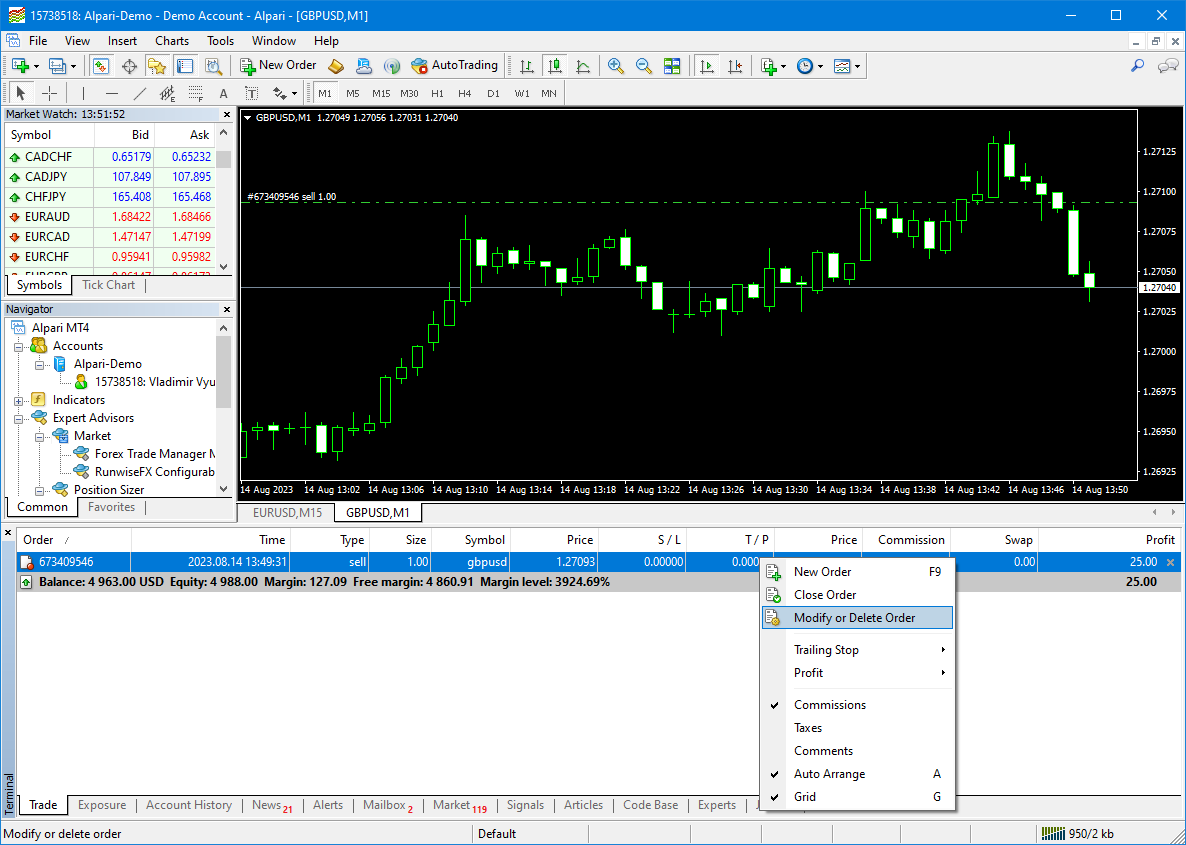The height and width of the screenshot is (845, 1186).
Task: Click the Tile Windows icon
Action: pos(672,66)
